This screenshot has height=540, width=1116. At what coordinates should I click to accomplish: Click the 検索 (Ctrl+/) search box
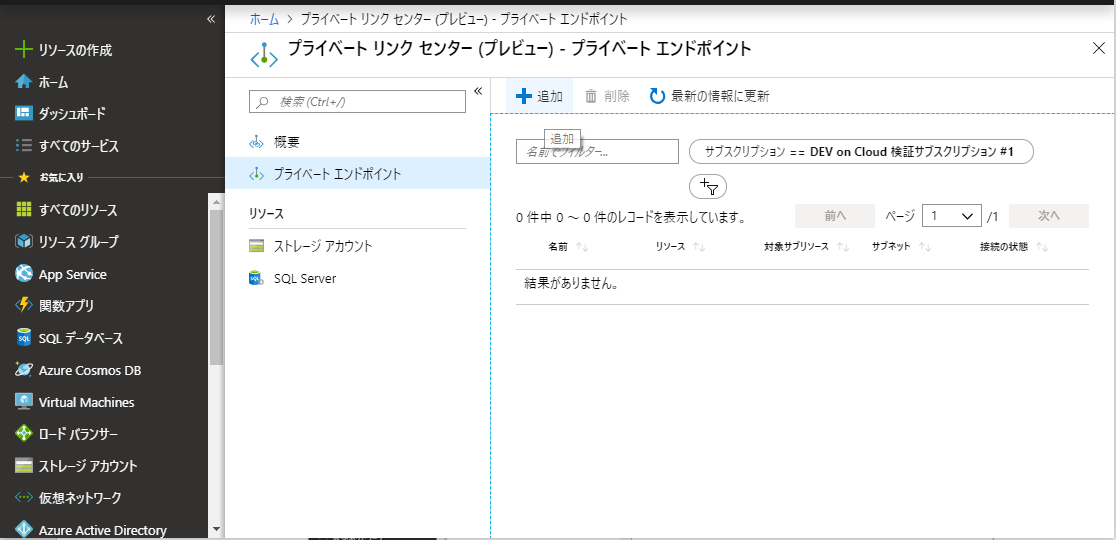click(357, 102)
